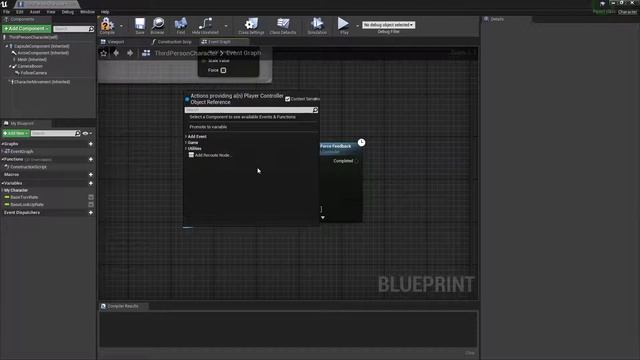Click the Add Component button
The width and height of the screenshot is (640, 360).
[x=26, y=29]
